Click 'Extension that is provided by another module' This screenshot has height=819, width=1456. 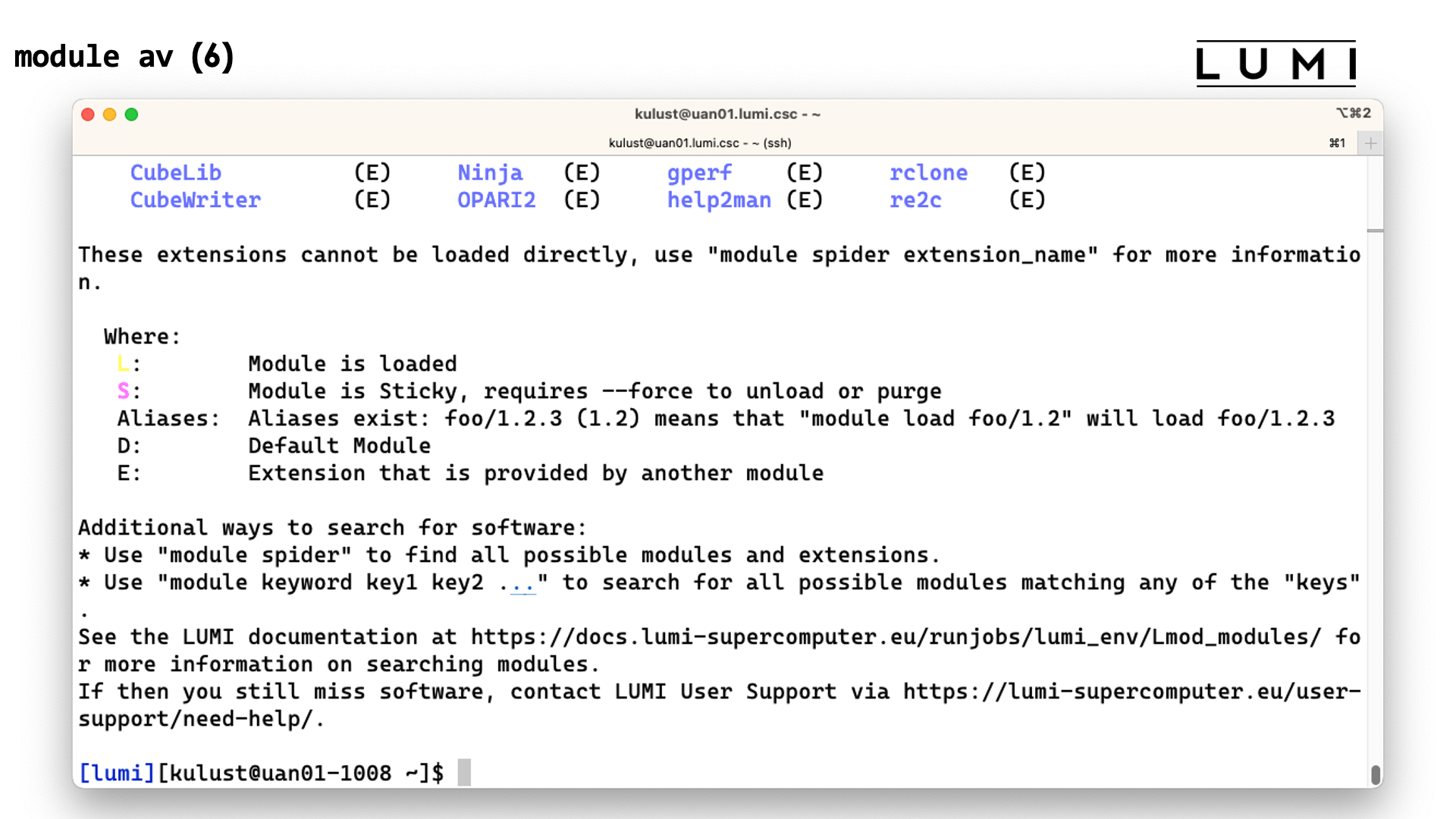coord(535,473)
